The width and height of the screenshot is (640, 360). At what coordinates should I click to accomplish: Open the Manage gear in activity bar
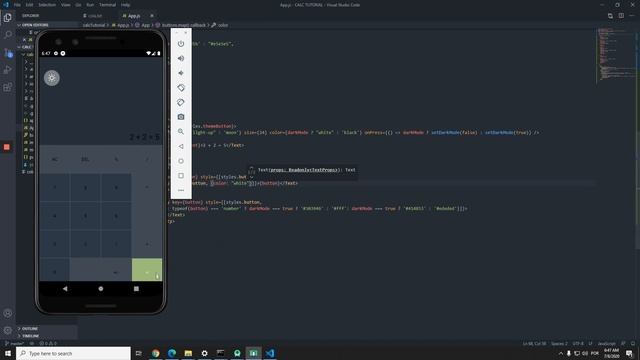(7, 330)
